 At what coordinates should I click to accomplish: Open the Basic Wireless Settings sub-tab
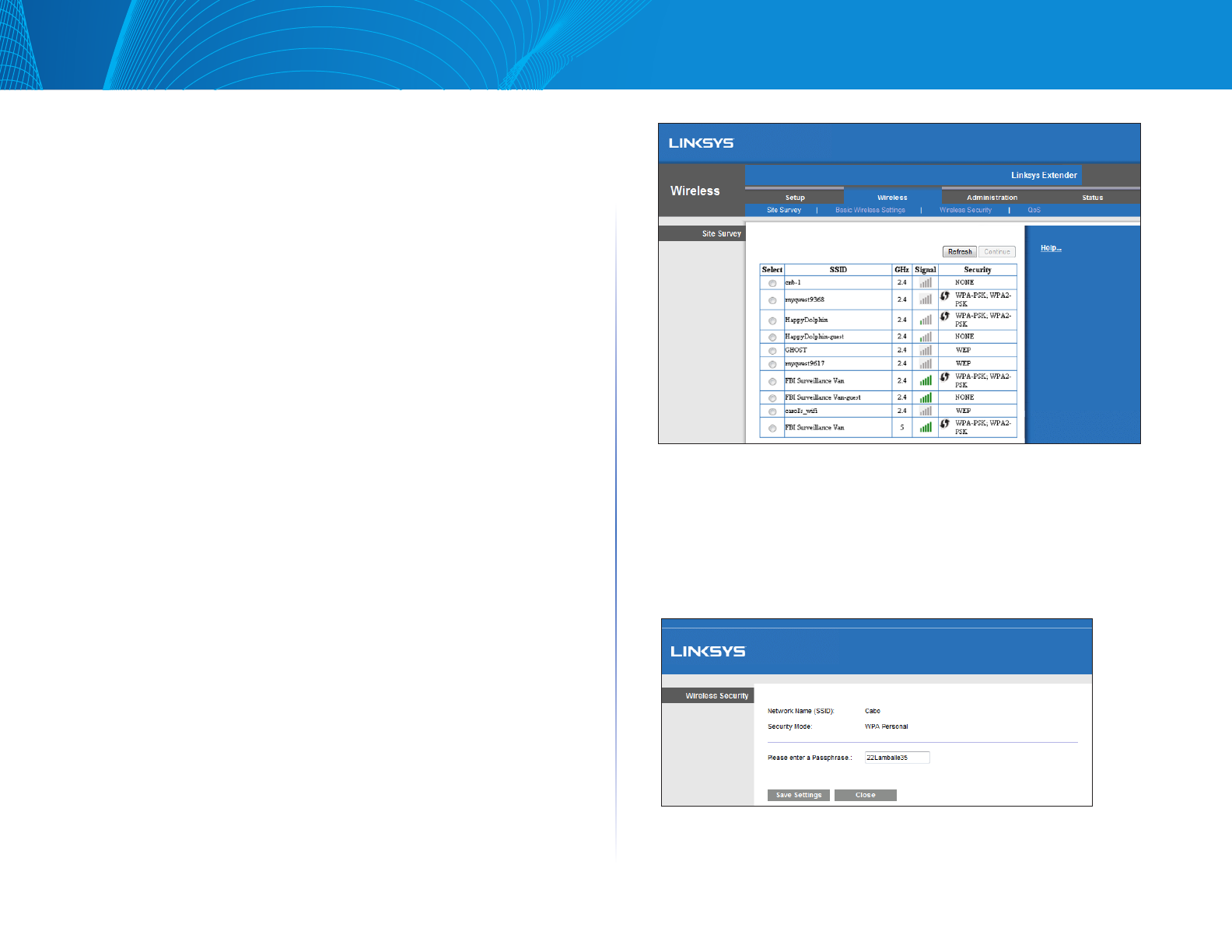(870, 210)
